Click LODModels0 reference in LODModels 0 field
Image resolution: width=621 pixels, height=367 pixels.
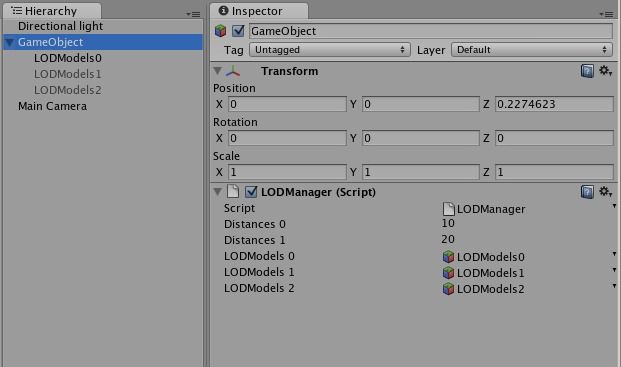point(491,257)
